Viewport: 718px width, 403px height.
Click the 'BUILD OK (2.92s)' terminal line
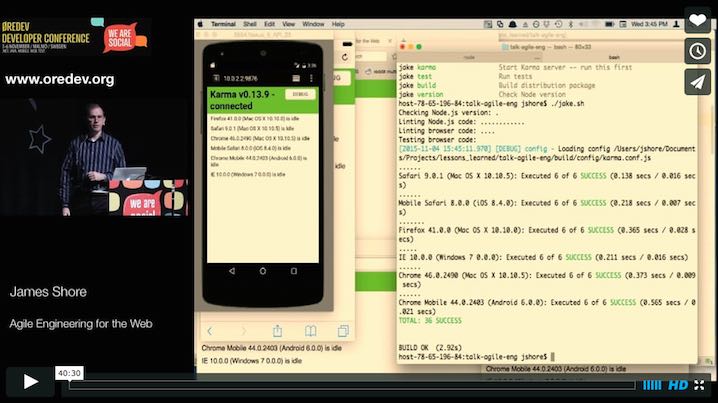click(x=430, y=348)
